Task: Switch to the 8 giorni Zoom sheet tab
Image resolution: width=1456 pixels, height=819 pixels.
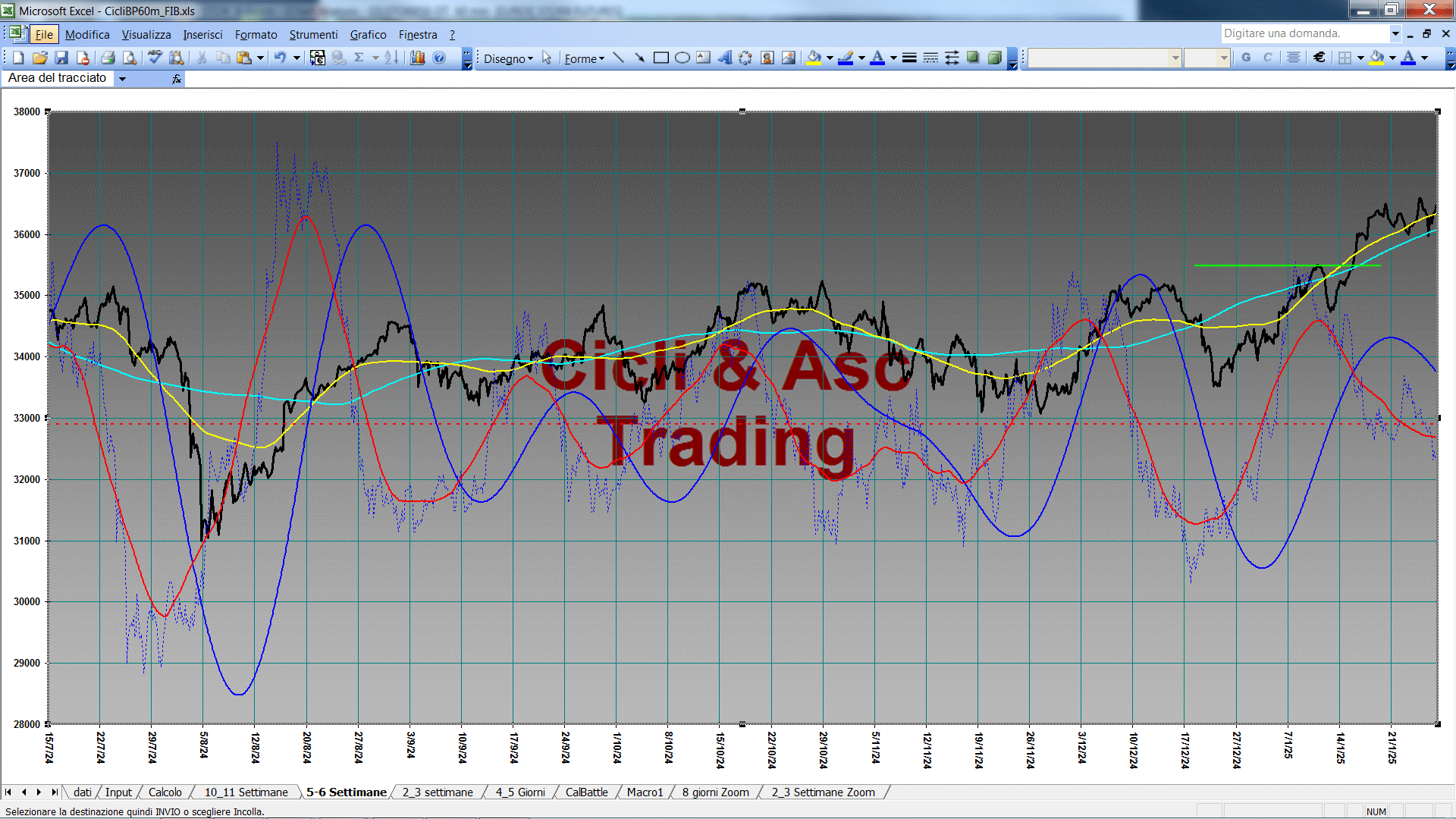Action: point(715,792)
